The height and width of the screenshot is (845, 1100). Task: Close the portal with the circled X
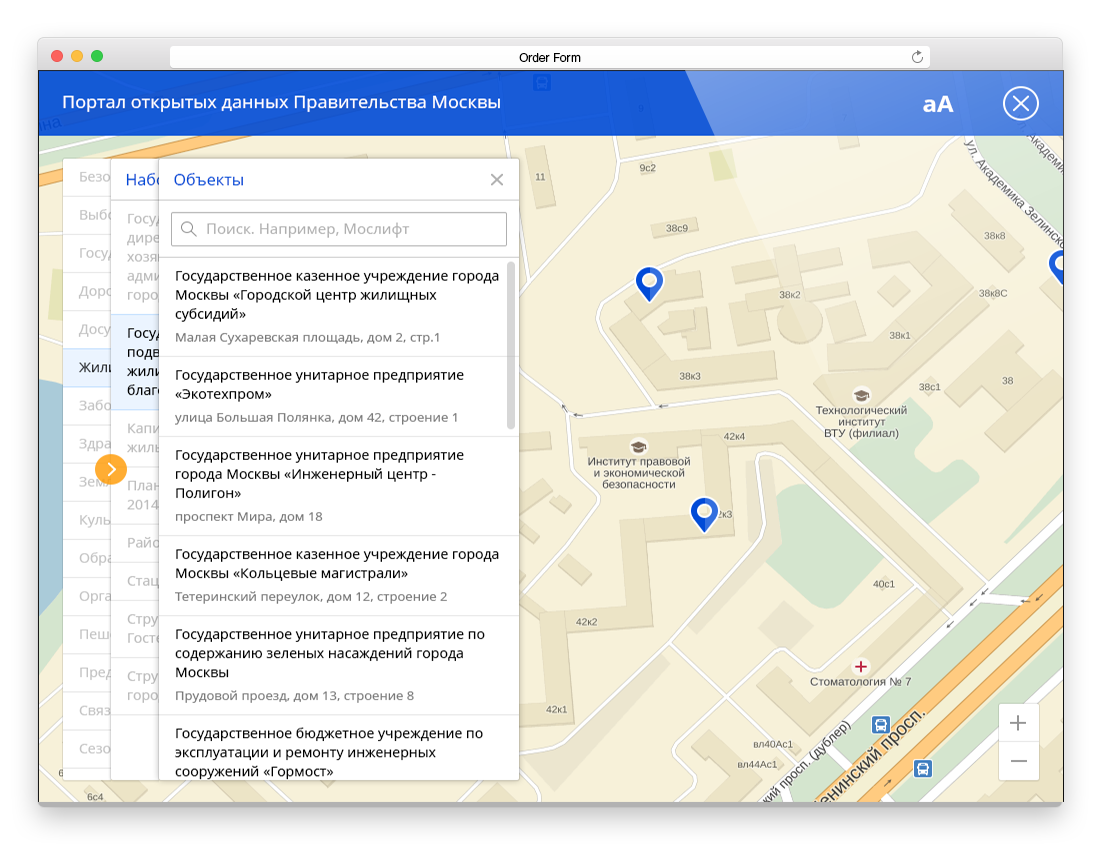click(x=1021, y=104)
